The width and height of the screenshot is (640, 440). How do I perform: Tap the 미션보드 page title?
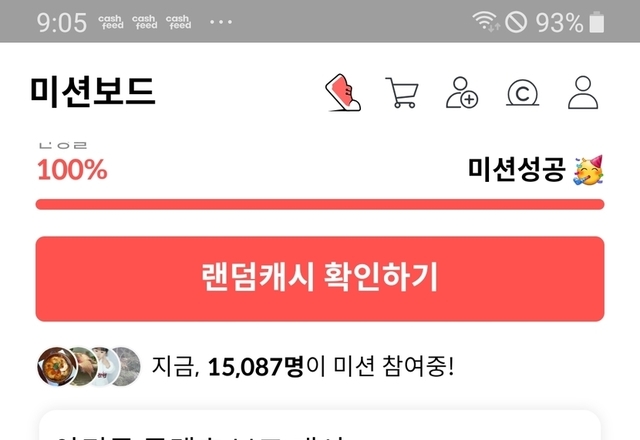[93, 92]
